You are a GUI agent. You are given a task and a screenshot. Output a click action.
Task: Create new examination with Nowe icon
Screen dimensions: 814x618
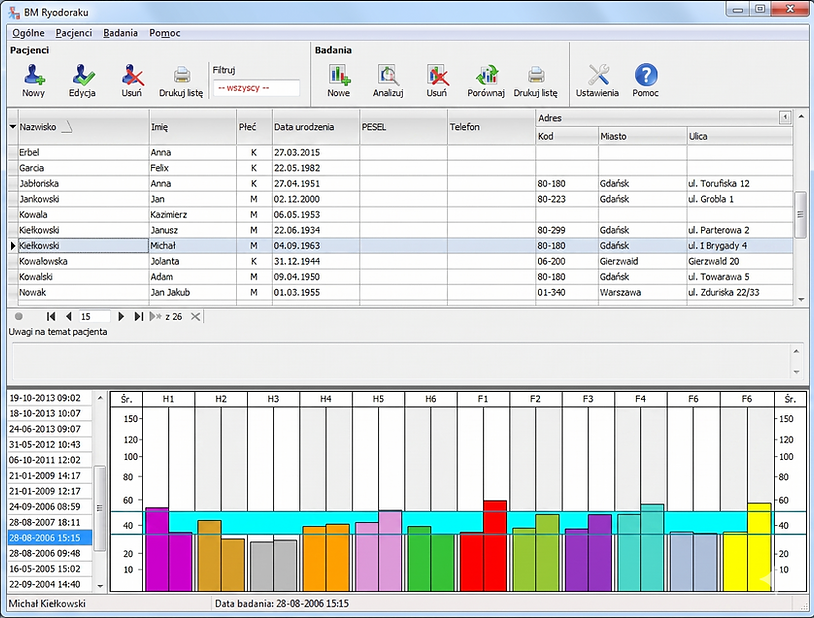pyautogui.click(x=339, y=80)
